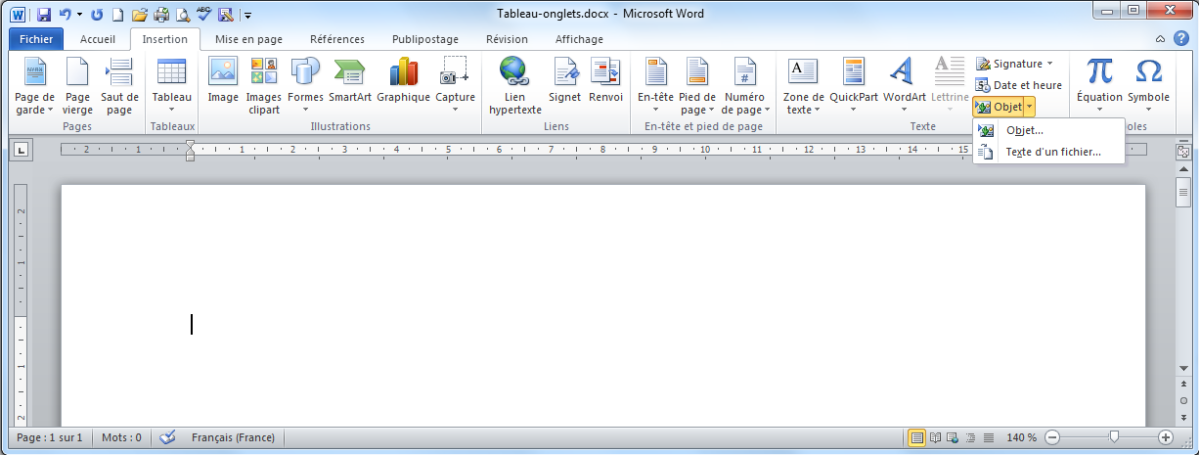
Task: Click the Signature line button
Action: pyautogui.click(x=1014, y=64)
